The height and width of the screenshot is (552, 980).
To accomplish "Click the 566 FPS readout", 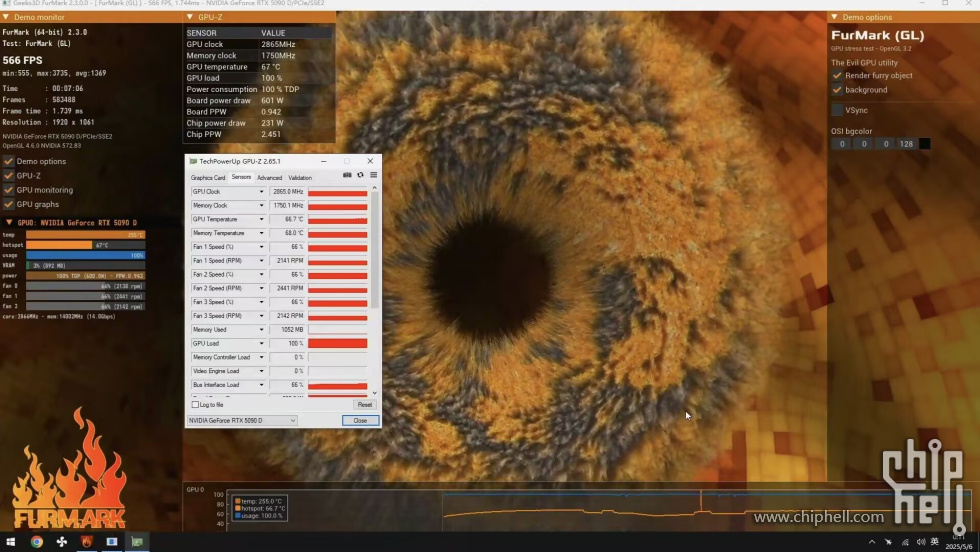I will pos(22,60).
